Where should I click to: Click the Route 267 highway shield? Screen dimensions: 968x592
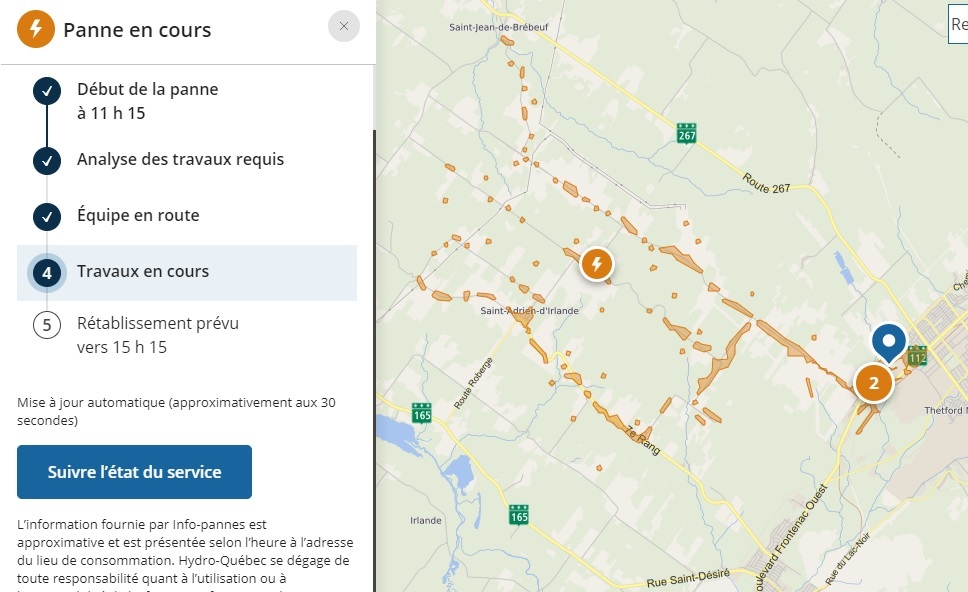click(685, 134)
